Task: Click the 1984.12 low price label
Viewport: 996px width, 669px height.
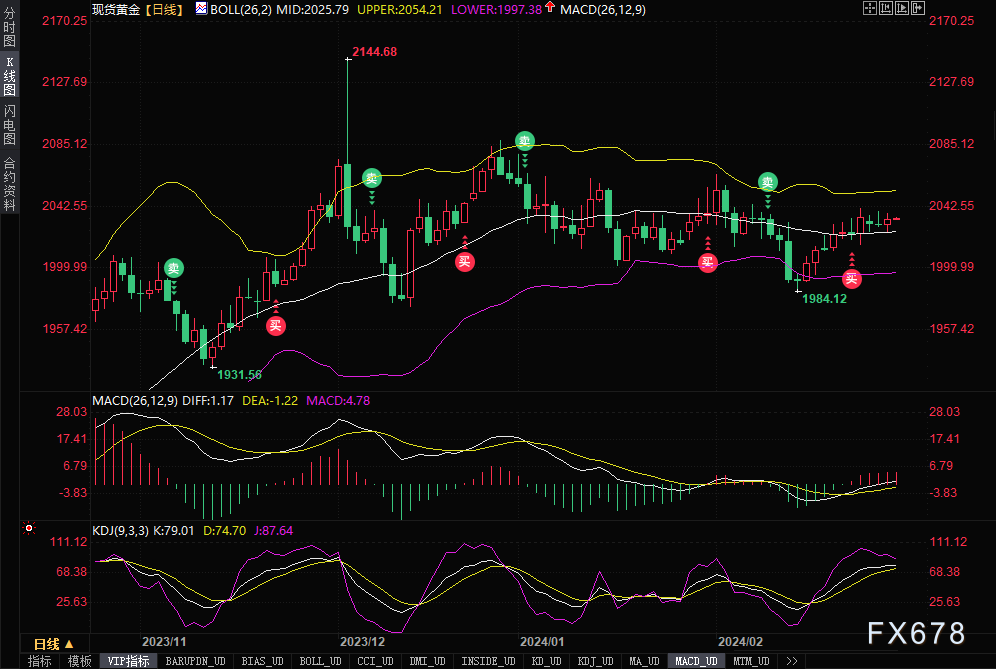Action: pyautogui.click(x=824, y=299)
